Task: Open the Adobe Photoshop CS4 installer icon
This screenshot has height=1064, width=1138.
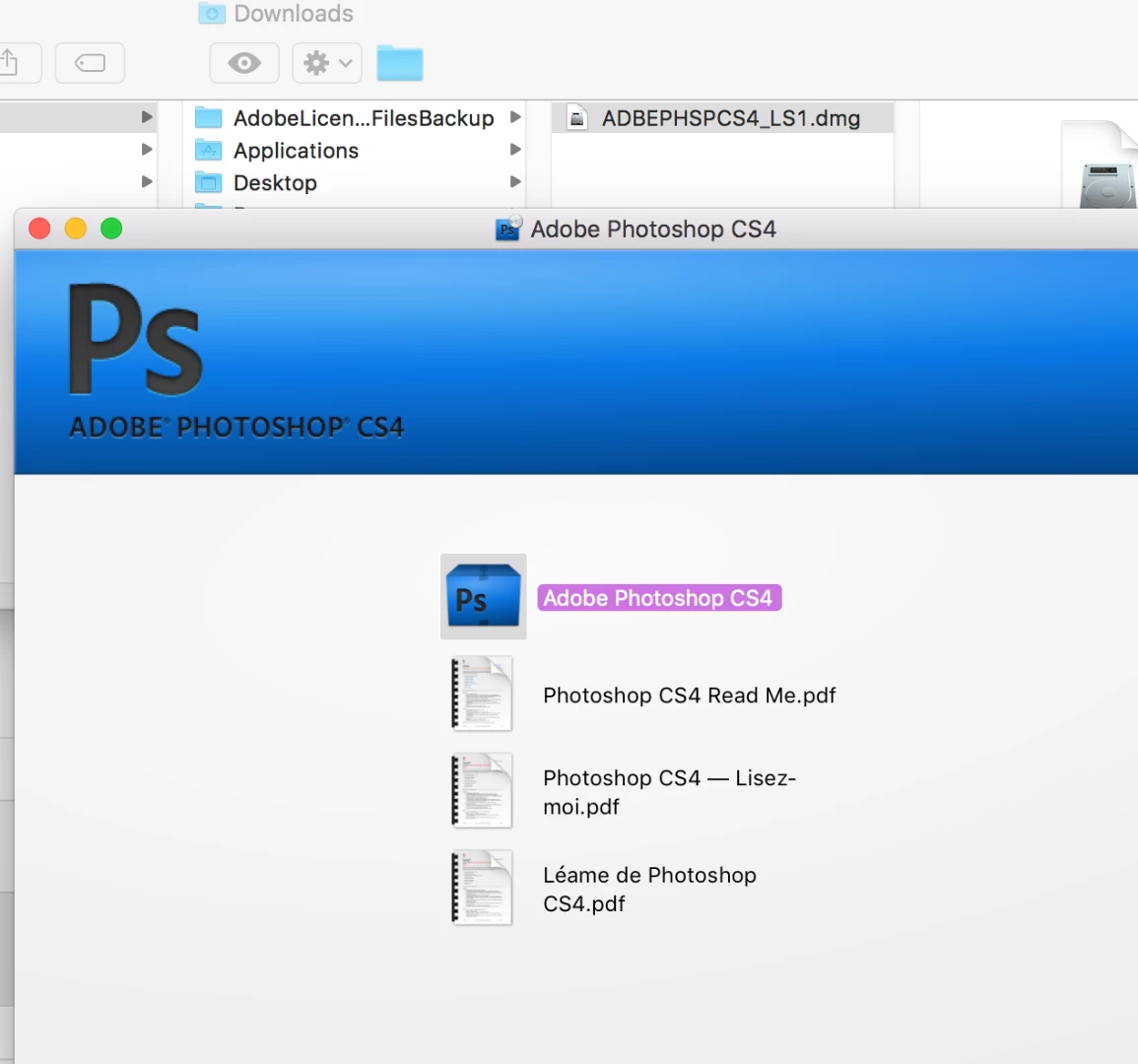Action: pyautogui.click(x=484, y=597)
